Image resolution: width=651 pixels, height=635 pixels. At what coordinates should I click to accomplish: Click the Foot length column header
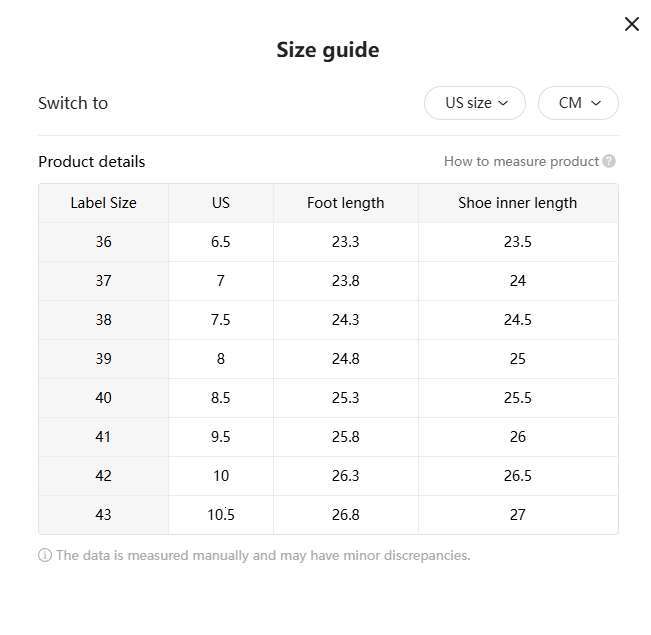345,203
